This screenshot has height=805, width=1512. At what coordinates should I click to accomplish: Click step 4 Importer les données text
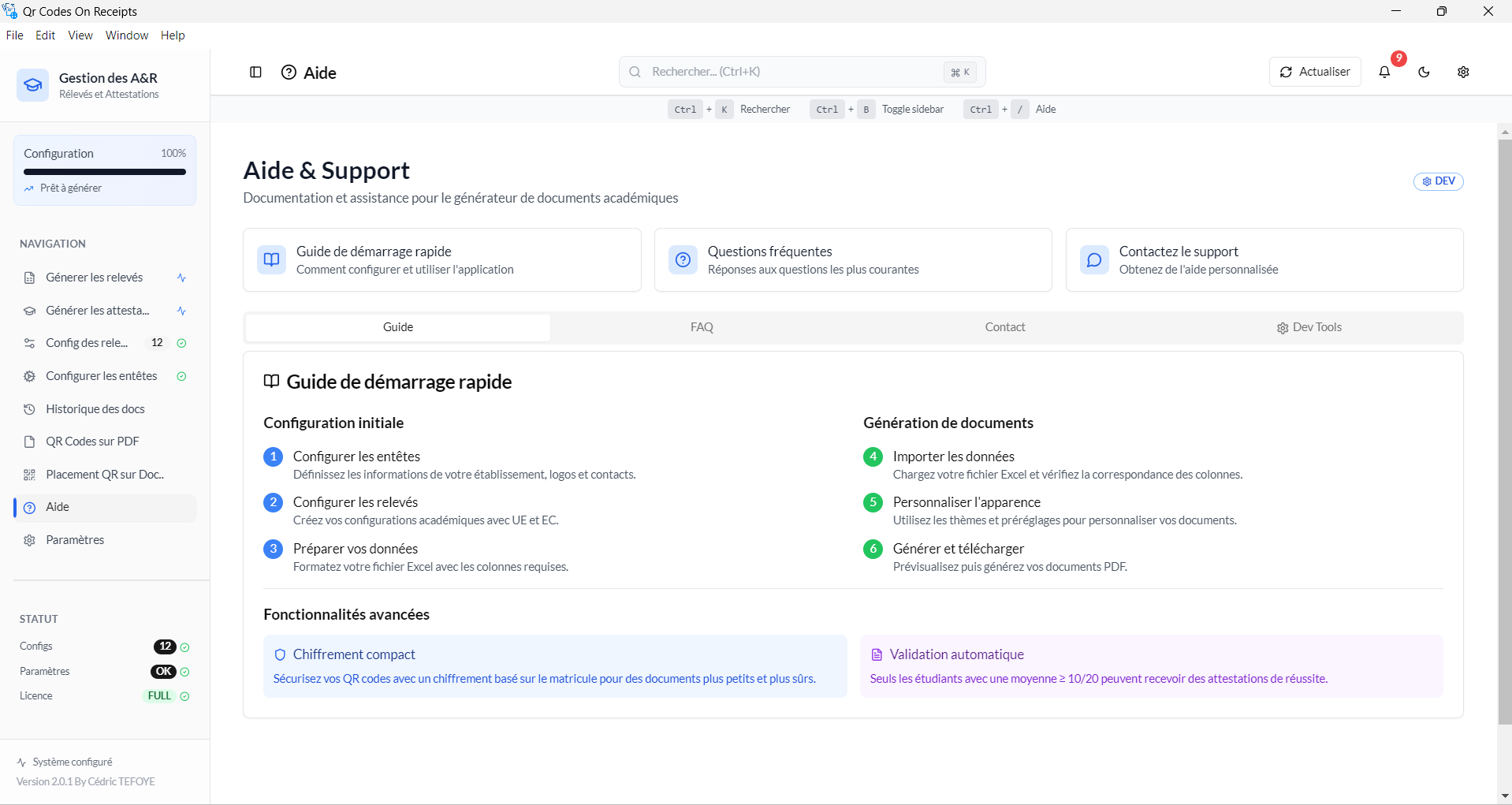tap(953, 457)
